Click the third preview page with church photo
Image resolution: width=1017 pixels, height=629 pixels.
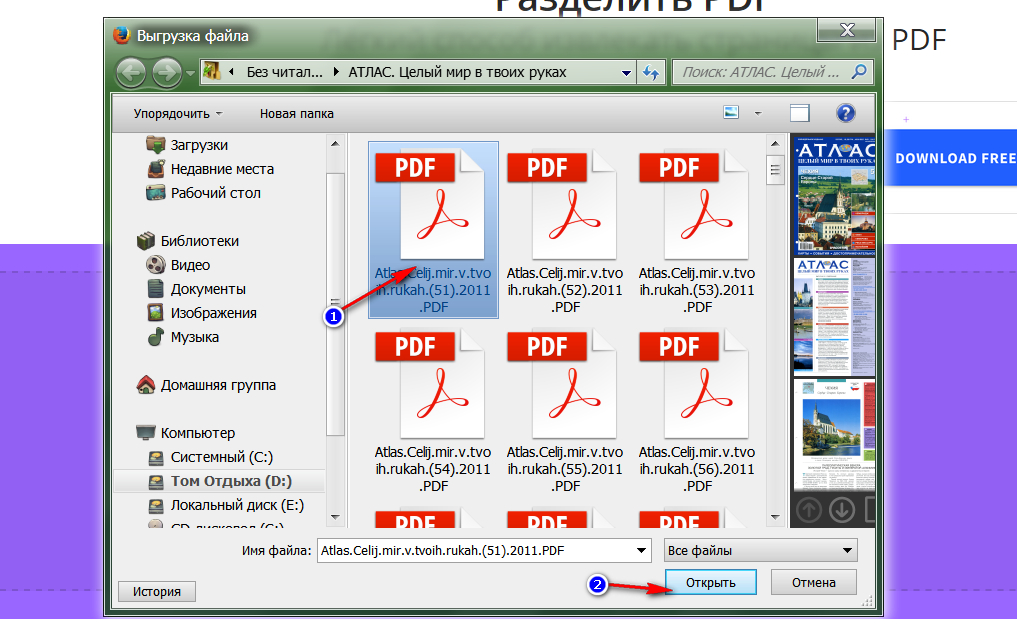click(835, 435)
